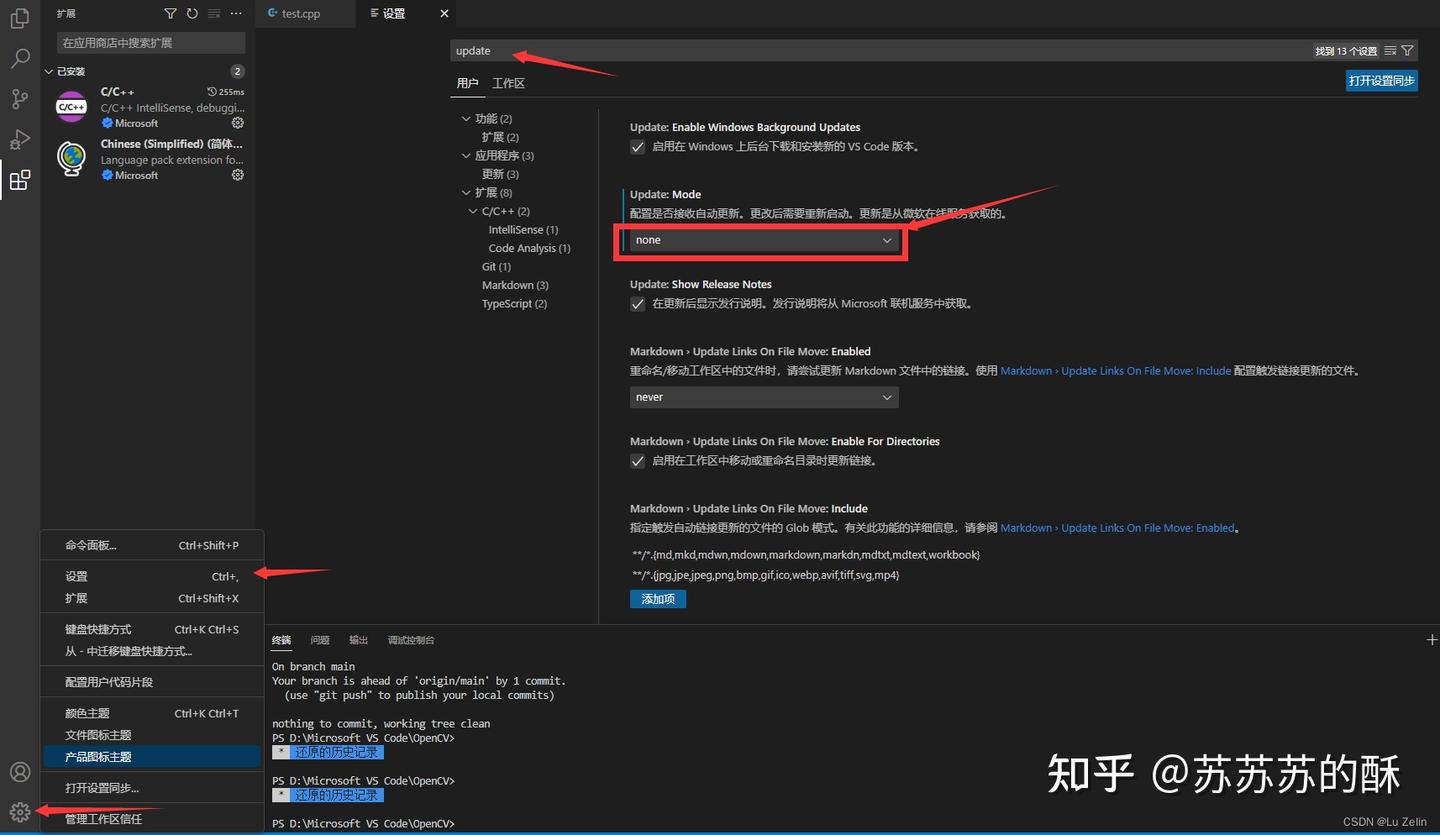
Task: Open the Update Mode dropdown showing none
Action: (x=762, y=240)
